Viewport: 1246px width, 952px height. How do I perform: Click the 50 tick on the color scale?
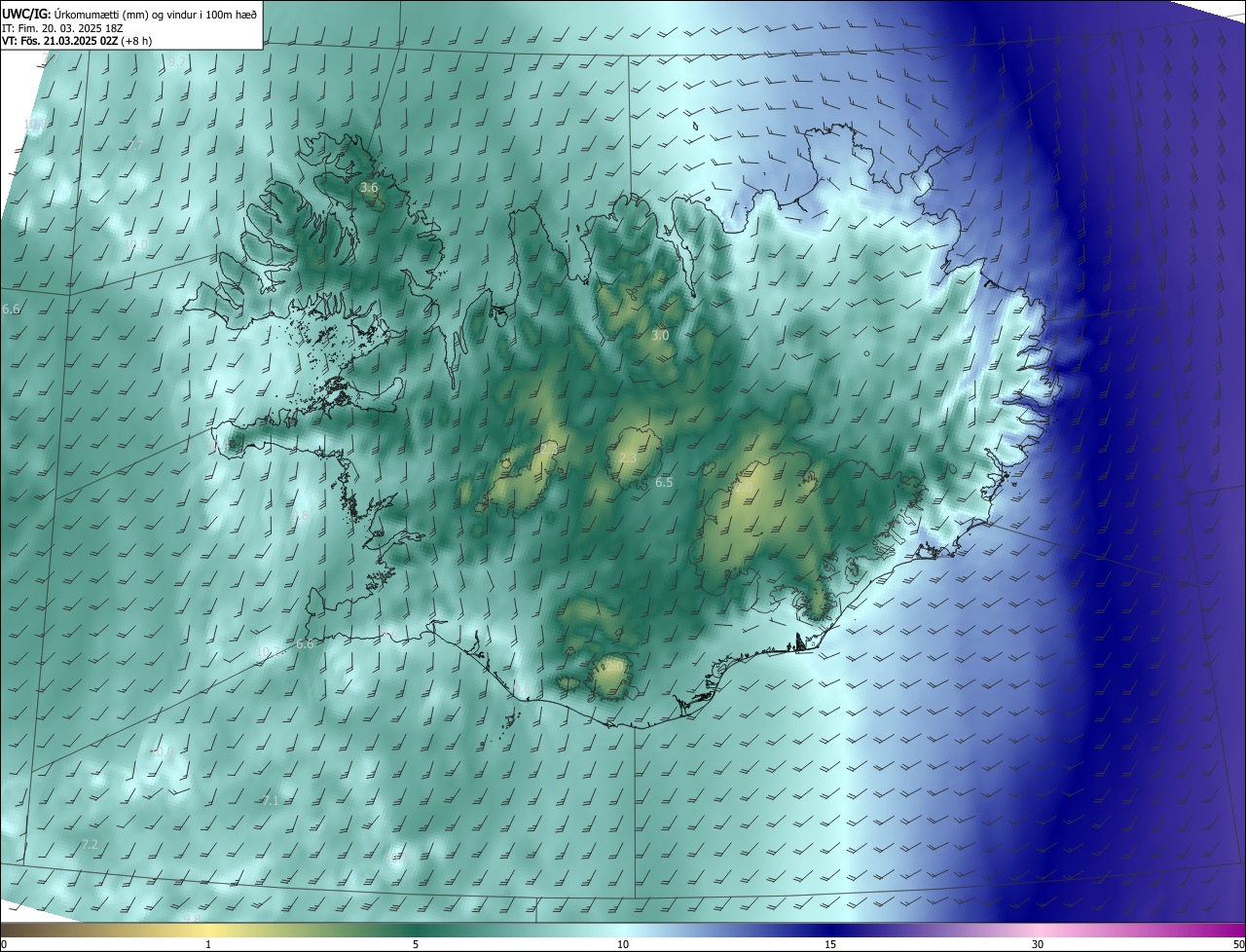pyautogui.click(x=1238, y=944)
